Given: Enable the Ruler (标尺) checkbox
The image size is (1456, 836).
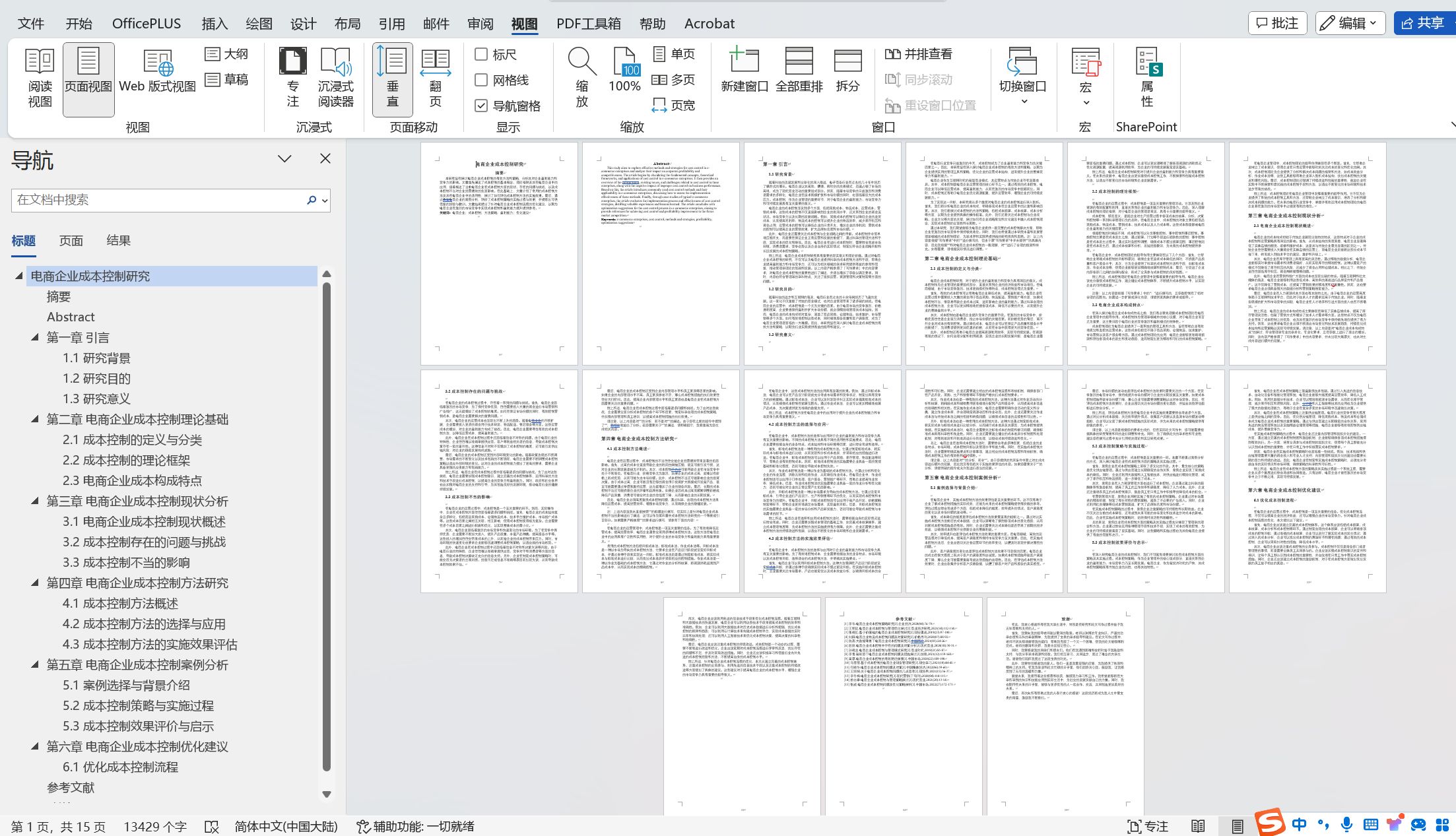Looking at the screenshot, I should coord(481,54).
